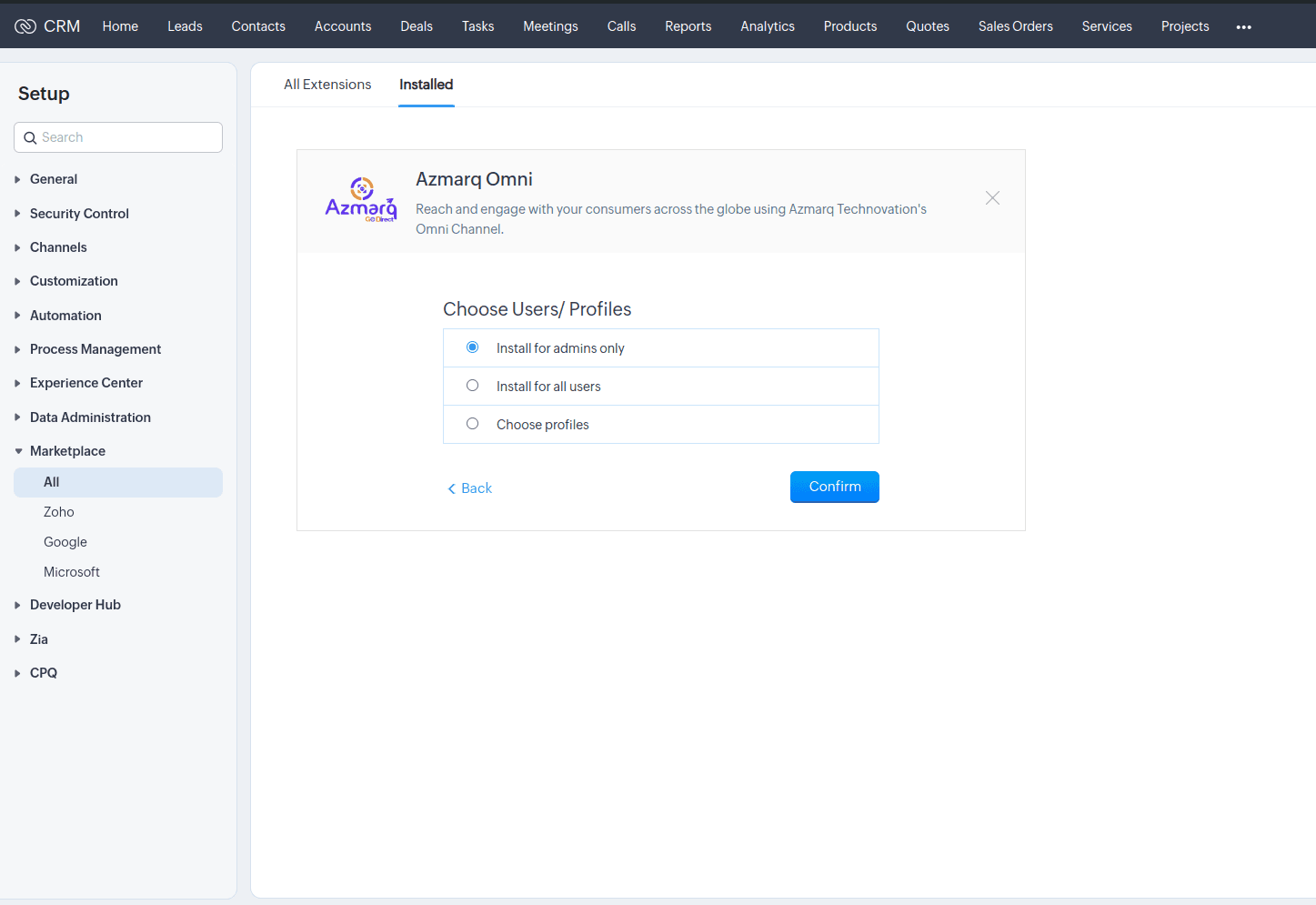Open the Products module
Viewport: 1316px width, 905px height.
coord(850,26)
